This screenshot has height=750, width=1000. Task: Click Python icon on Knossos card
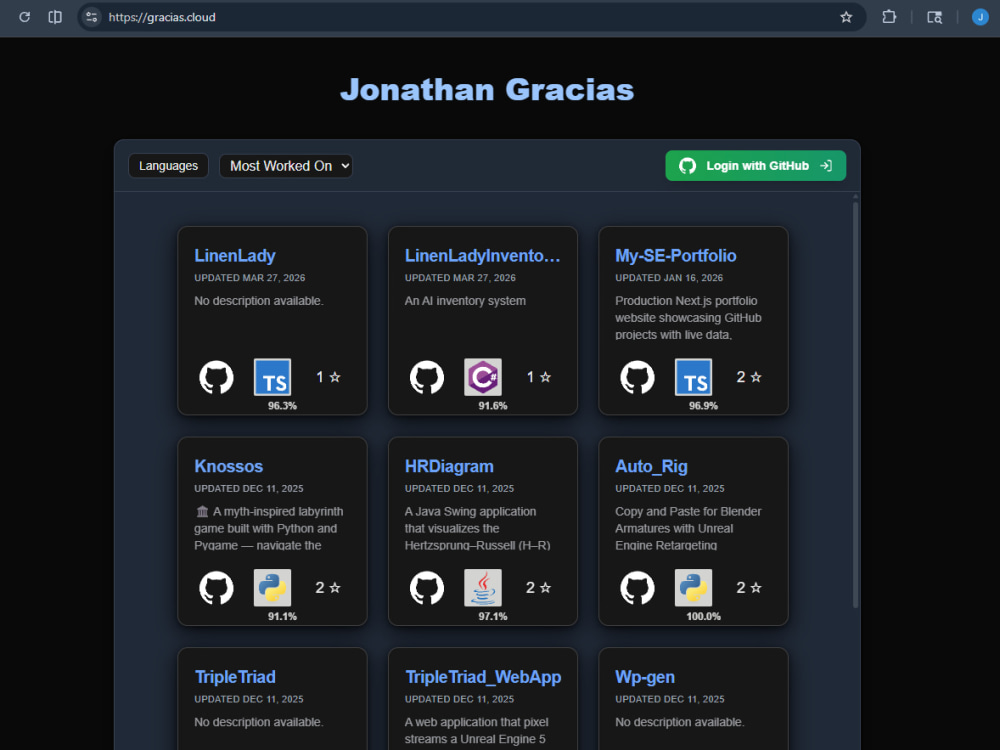[272, 587]
